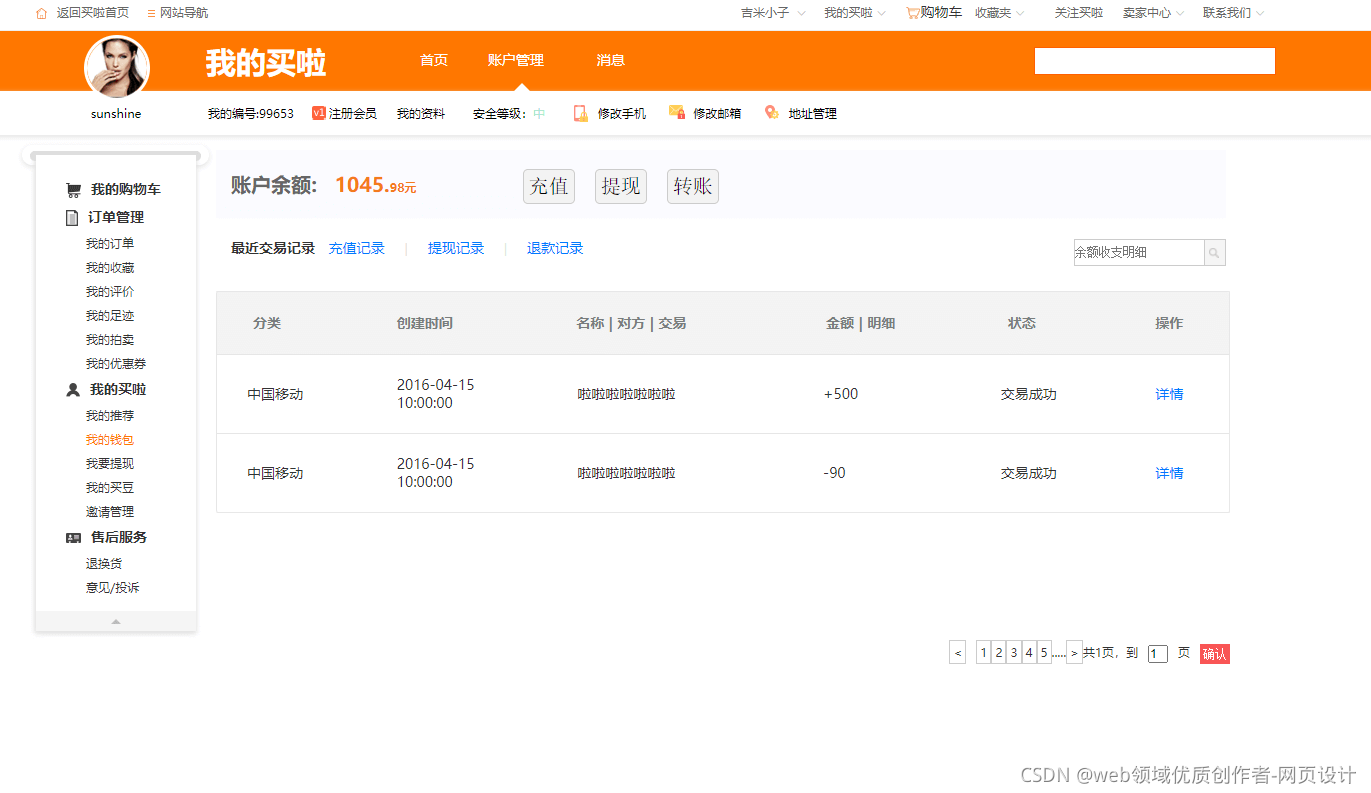Viewport: 1371px width, 793px height.
Task: Click the 充值 button
Action: click(x=549, y=186)
